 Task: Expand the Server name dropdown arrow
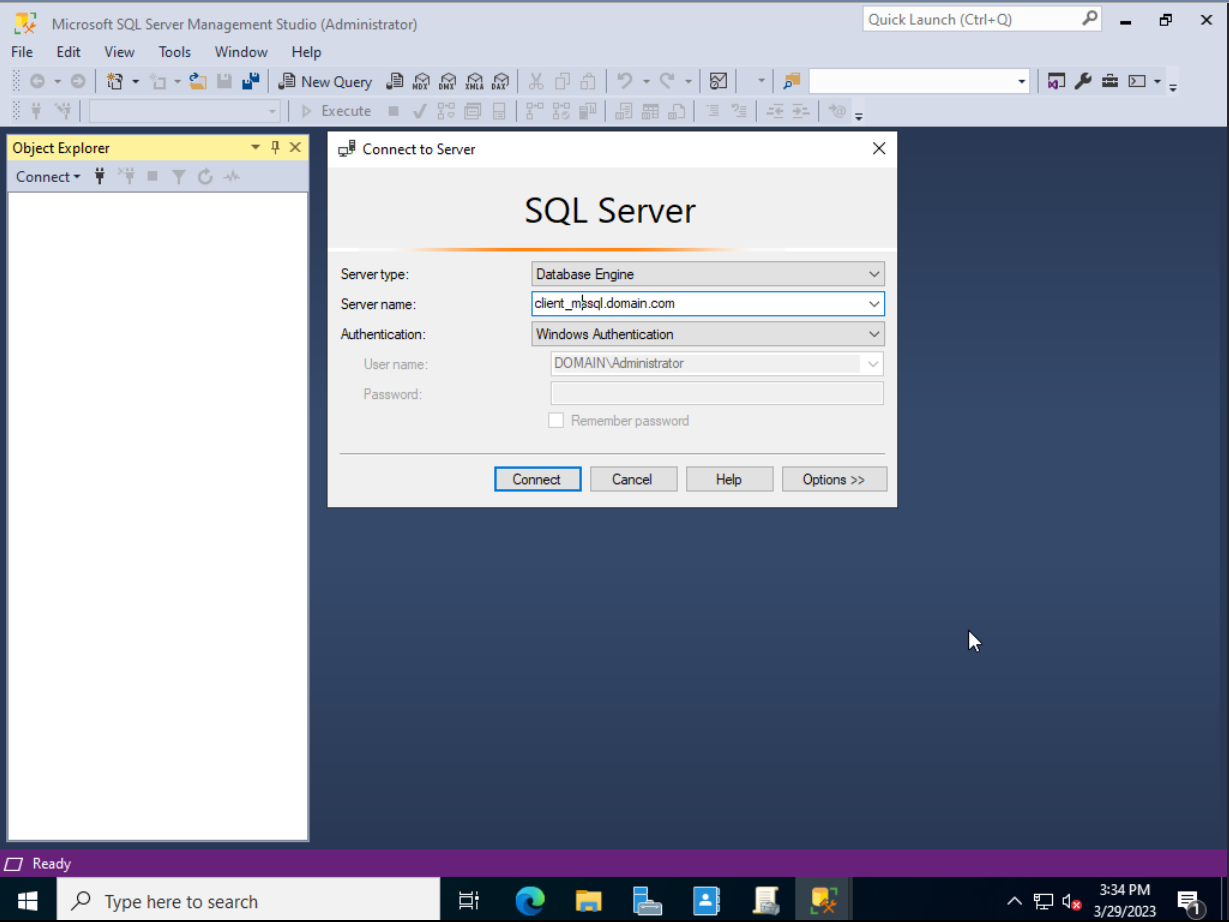point(874,304)
